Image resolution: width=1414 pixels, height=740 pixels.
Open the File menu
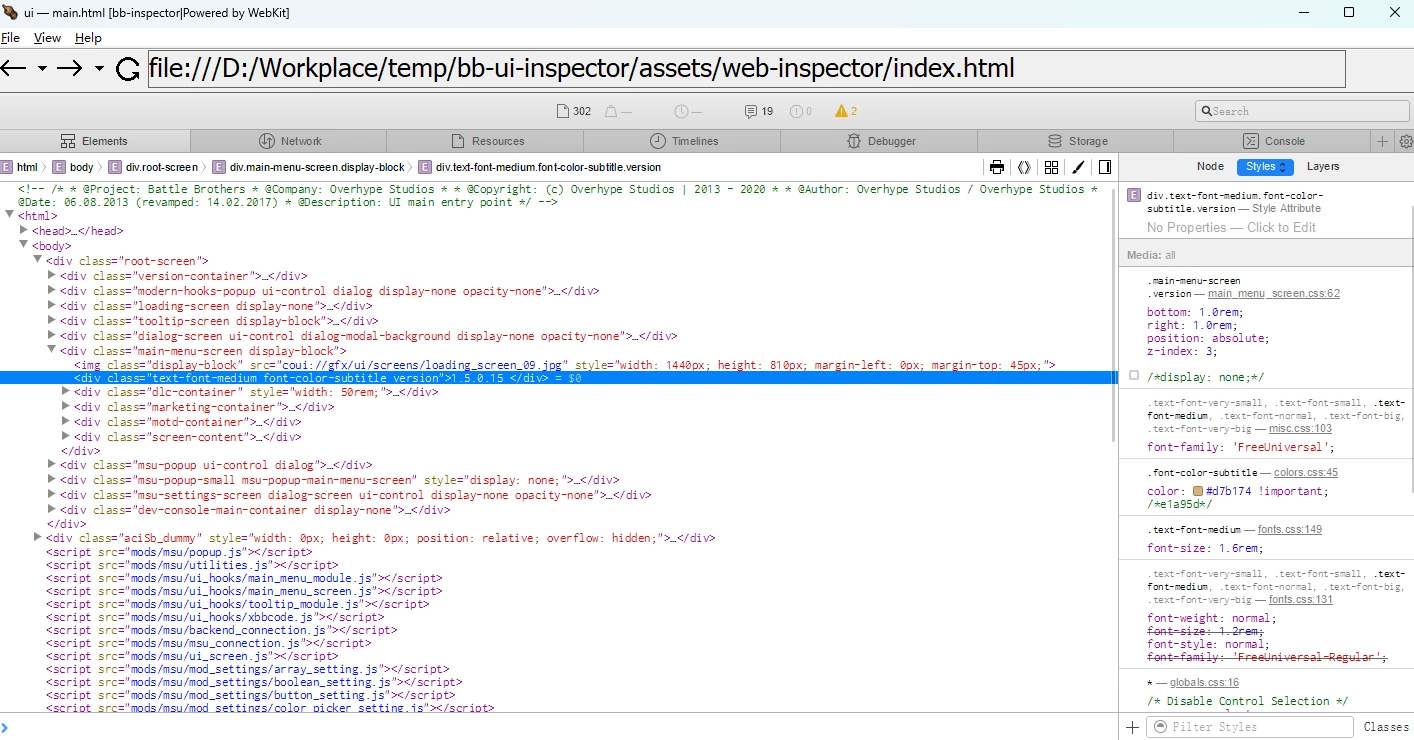[10, 38]
